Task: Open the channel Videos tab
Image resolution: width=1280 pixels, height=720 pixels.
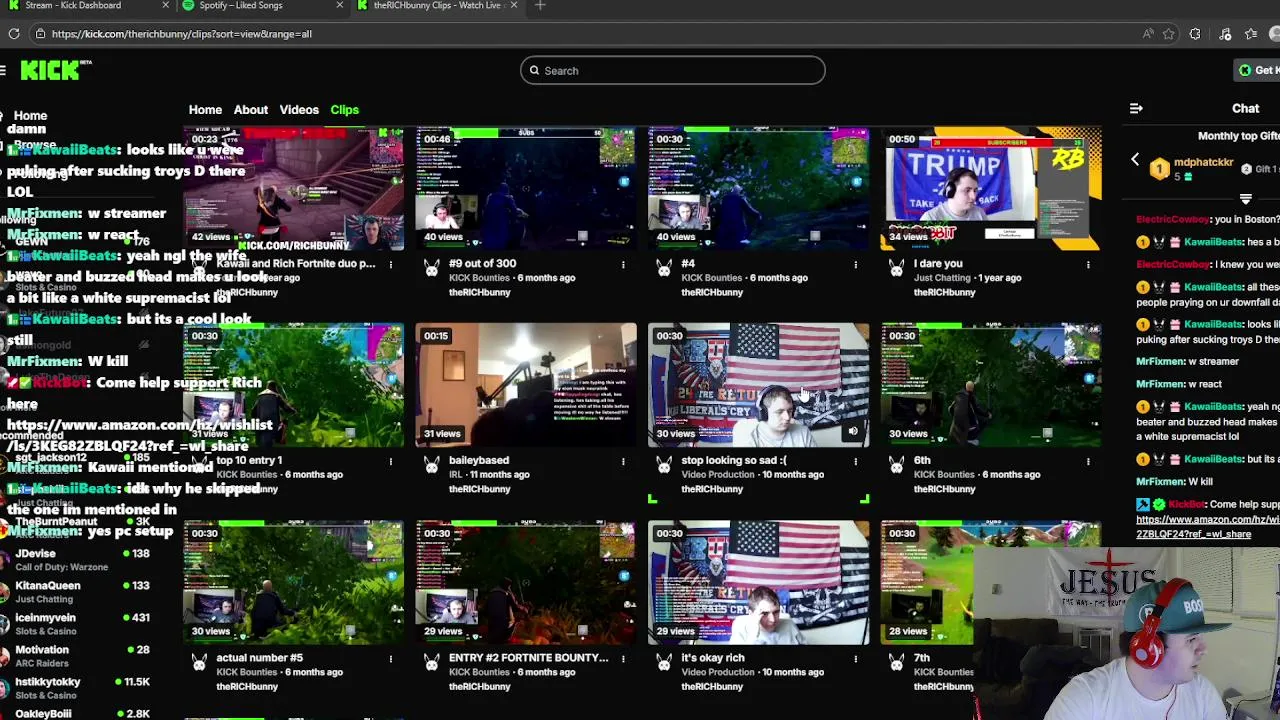Action: pyautogui.click(x=299, y=110)
